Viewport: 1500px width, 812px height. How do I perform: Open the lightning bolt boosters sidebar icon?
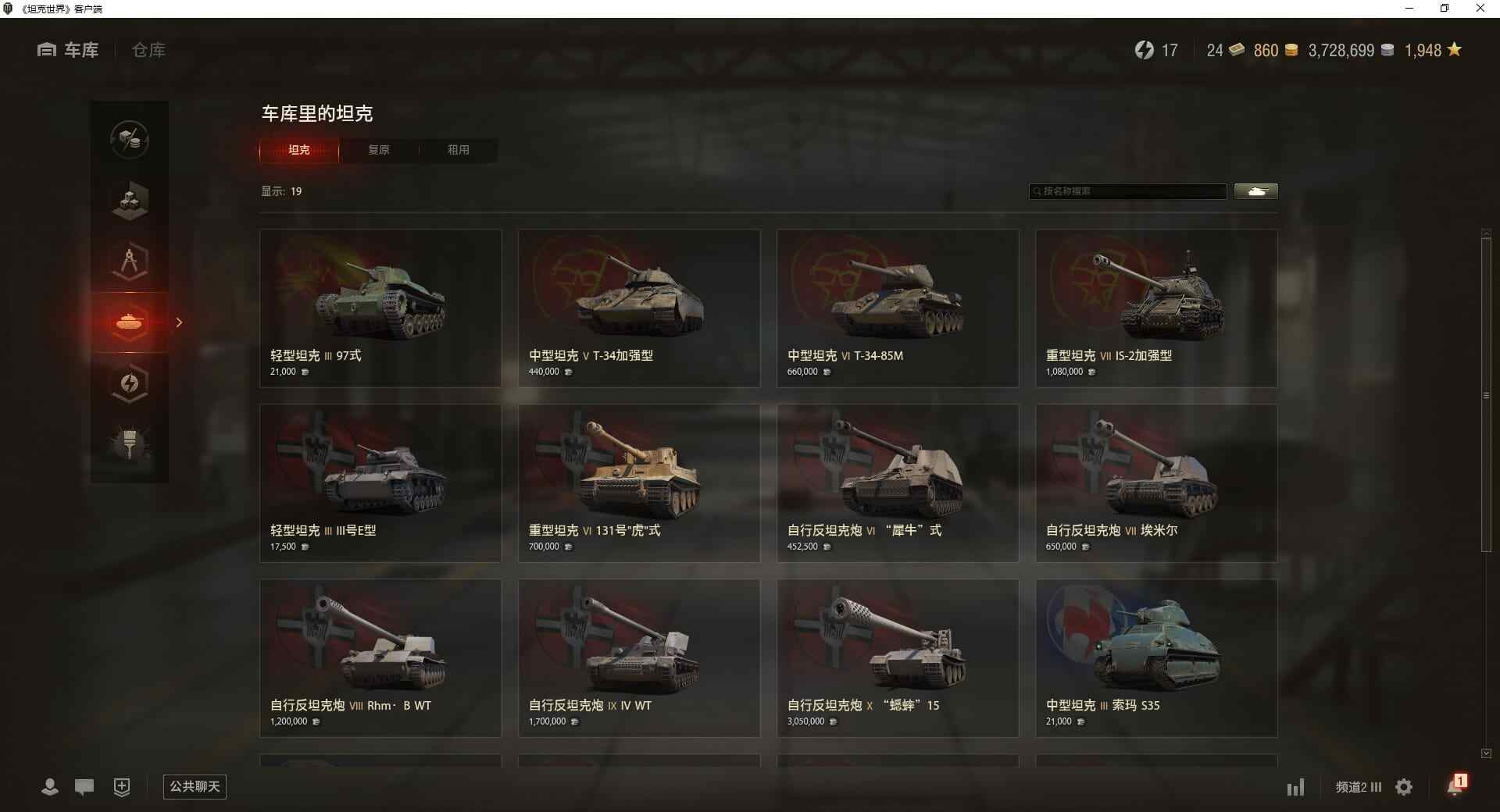tap(130, 383)
